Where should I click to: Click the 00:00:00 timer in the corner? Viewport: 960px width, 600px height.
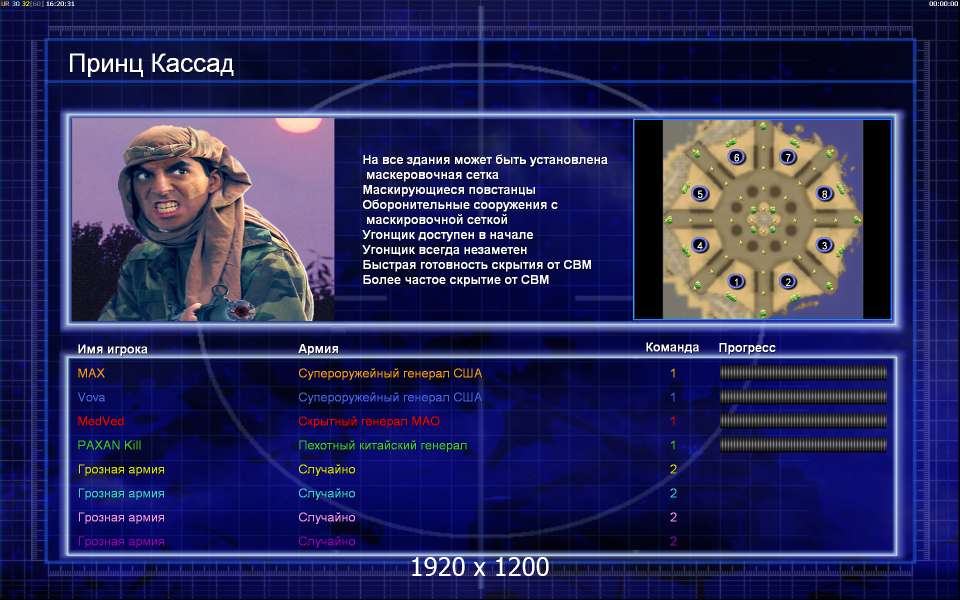(x=943, y=4)
